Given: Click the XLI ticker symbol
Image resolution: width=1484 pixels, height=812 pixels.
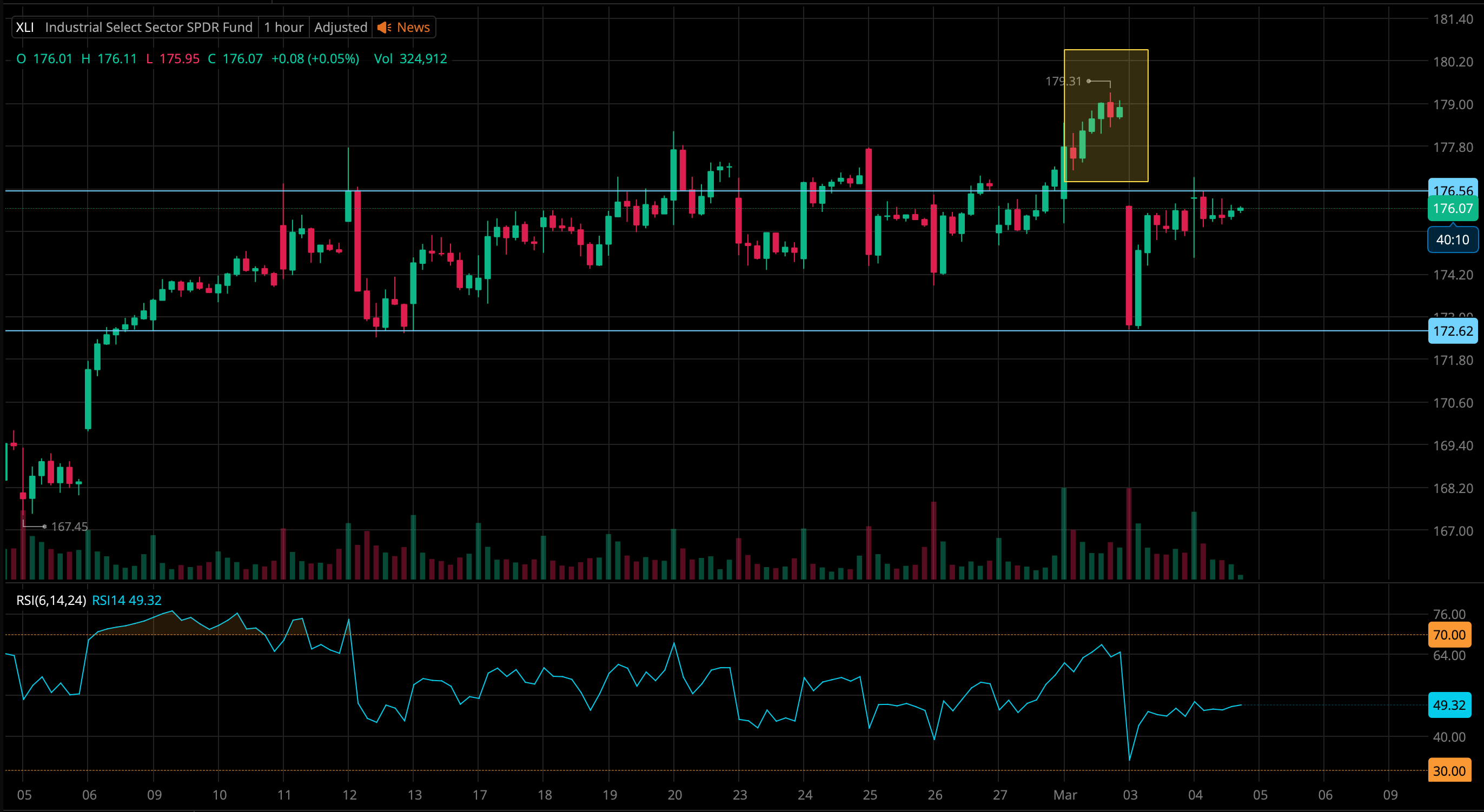Looking at the screenshot, I should [x=25, y=27].
